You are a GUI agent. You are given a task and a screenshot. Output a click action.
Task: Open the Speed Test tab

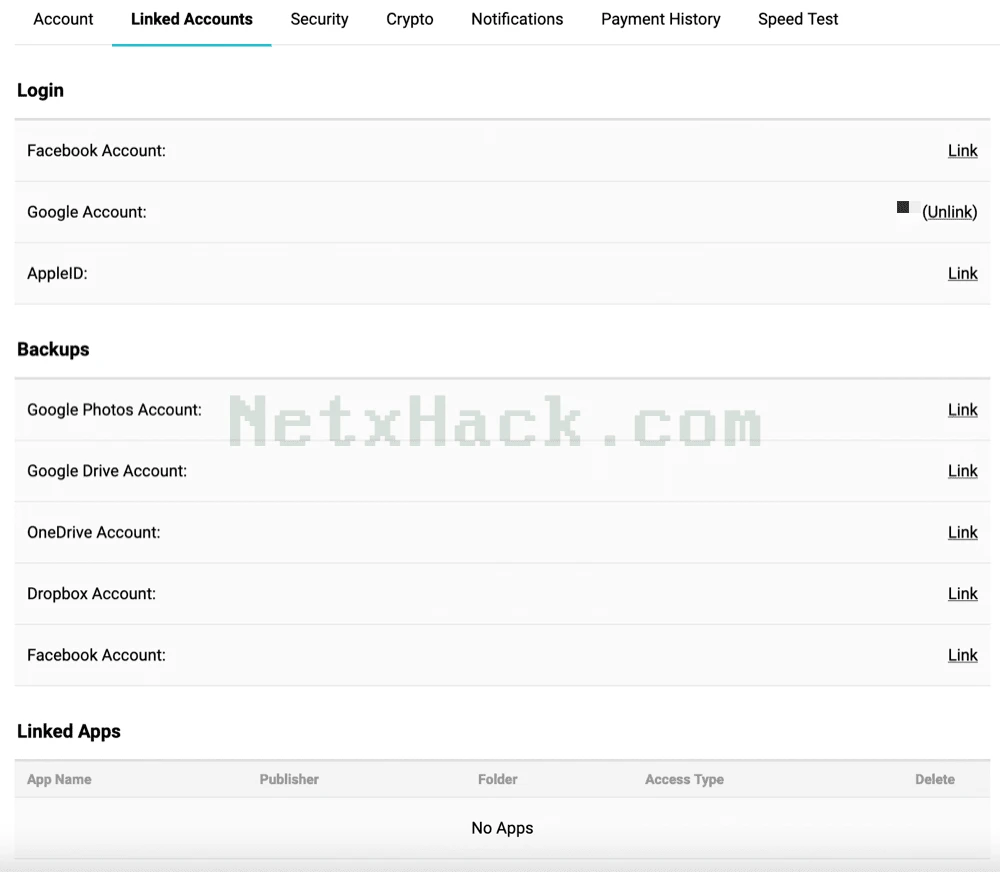click(x=798, y=19)
